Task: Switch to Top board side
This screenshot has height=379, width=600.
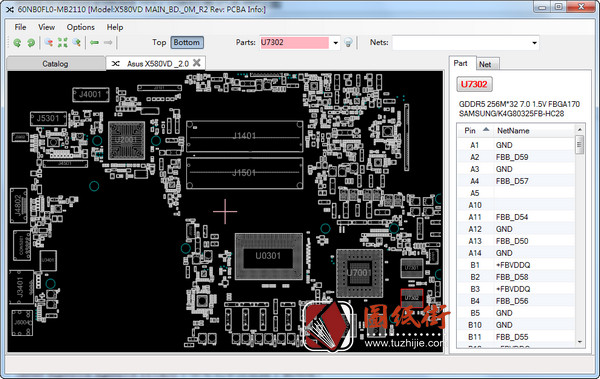Action: pos(159,42)
